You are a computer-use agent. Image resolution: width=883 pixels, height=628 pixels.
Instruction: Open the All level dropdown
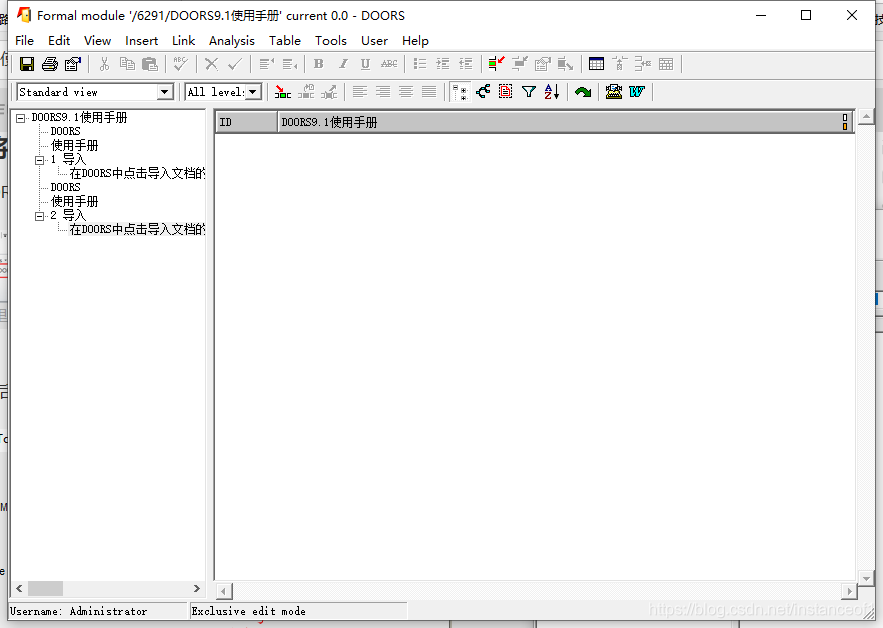click(250, 91)
